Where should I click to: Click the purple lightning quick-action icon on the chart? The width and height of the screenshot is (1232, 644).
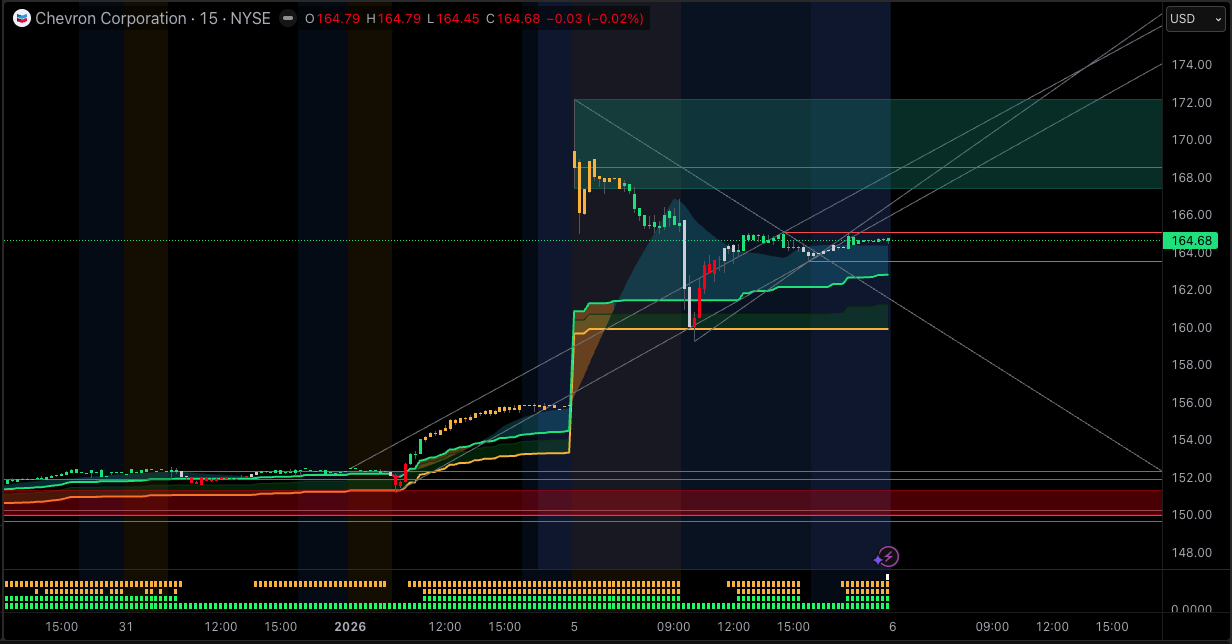887,555
